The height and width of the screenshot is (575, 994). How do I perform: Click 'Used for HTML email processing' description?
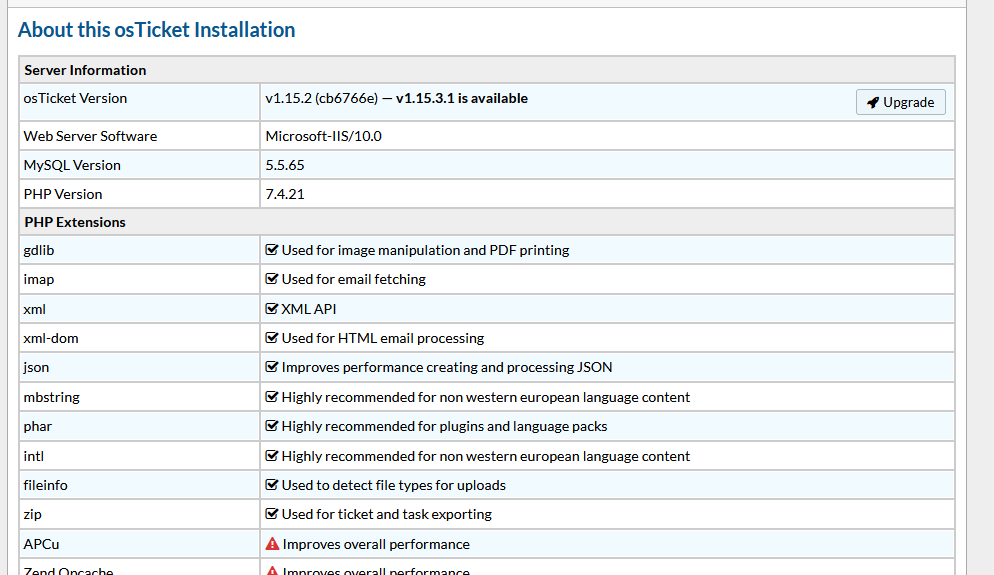[x=383, y=339]
